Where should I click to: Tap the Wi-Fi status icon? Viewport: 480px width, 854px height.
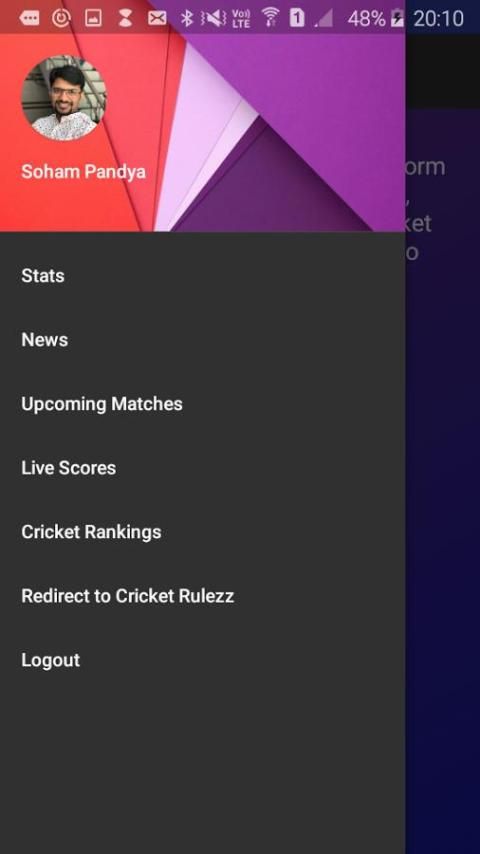(x=269, y=18)
